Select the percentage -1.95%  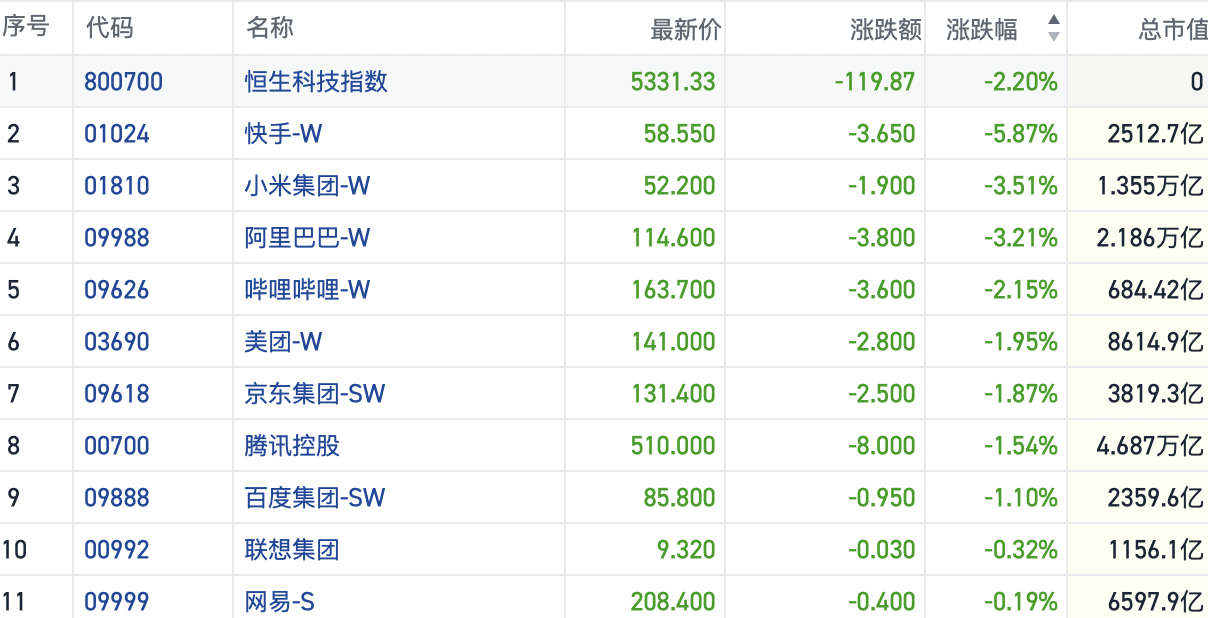tap(1019, 341)
